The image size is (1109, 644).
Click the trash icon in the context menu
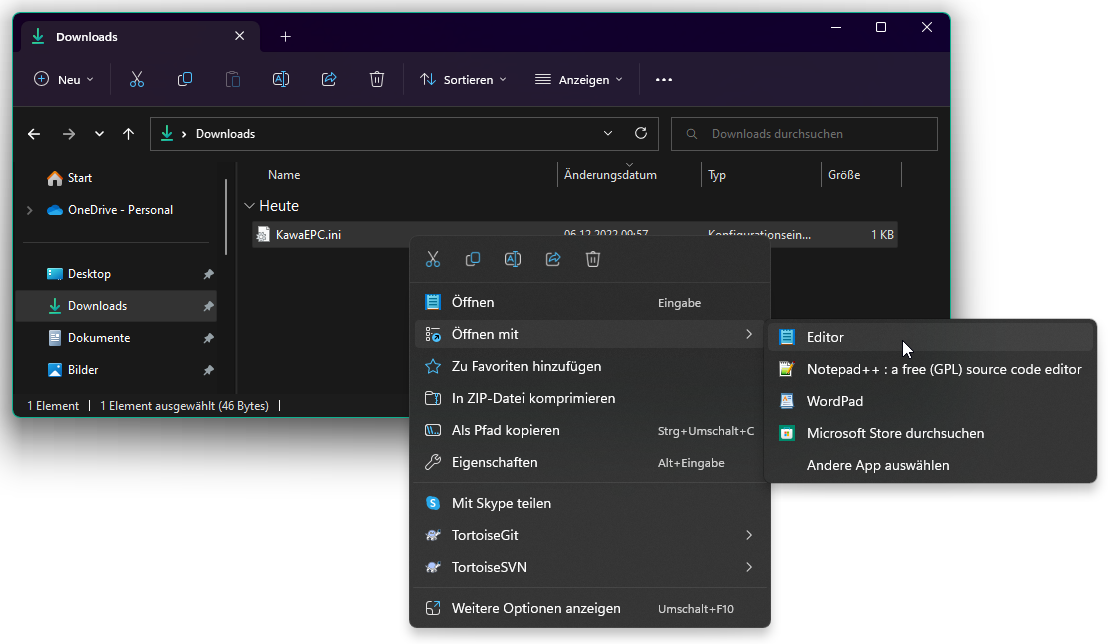coord(593,259)
